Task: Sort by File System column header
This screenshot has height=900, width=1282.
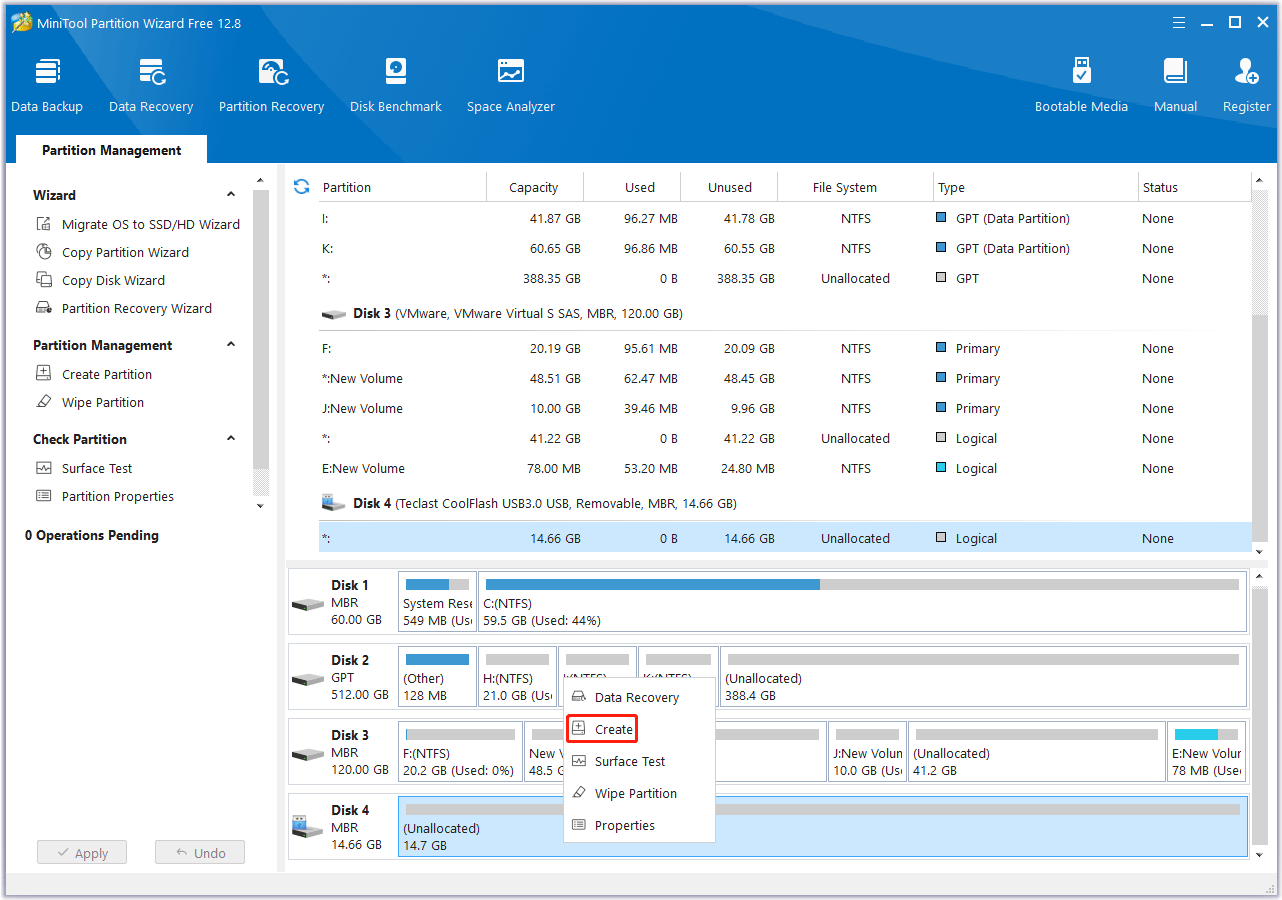Action: [856, 187]
